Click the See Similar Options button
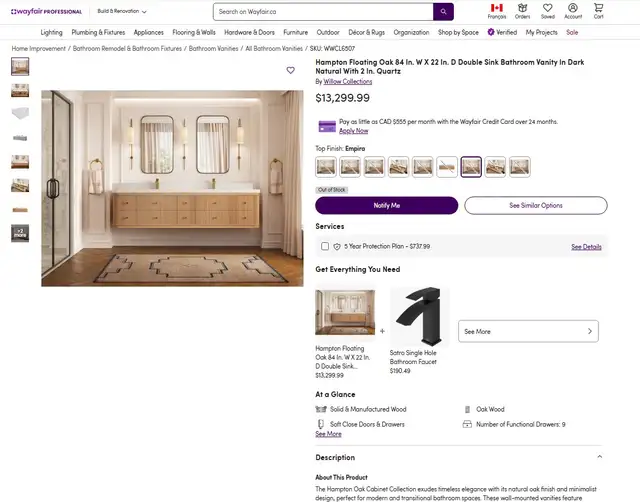 point(535,205)
